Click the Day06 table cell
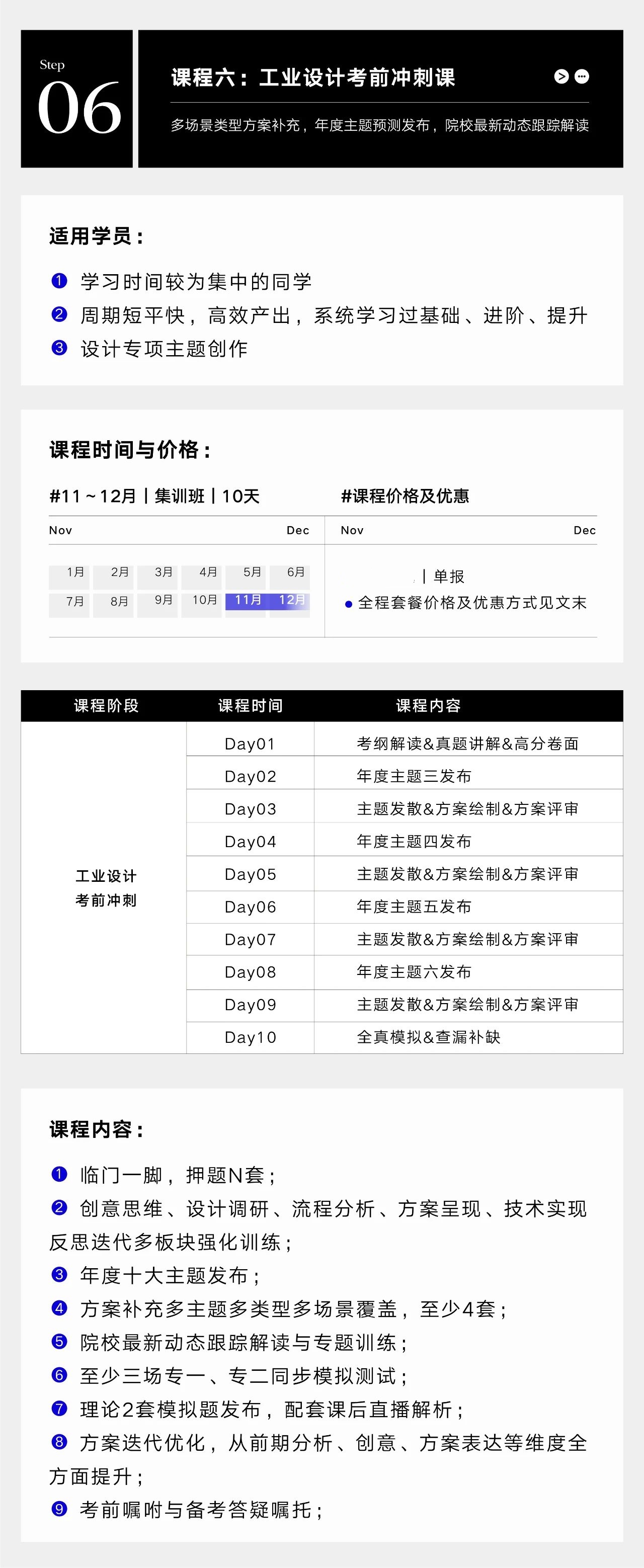The image size is (644, 1568). [x=250, y=907]
